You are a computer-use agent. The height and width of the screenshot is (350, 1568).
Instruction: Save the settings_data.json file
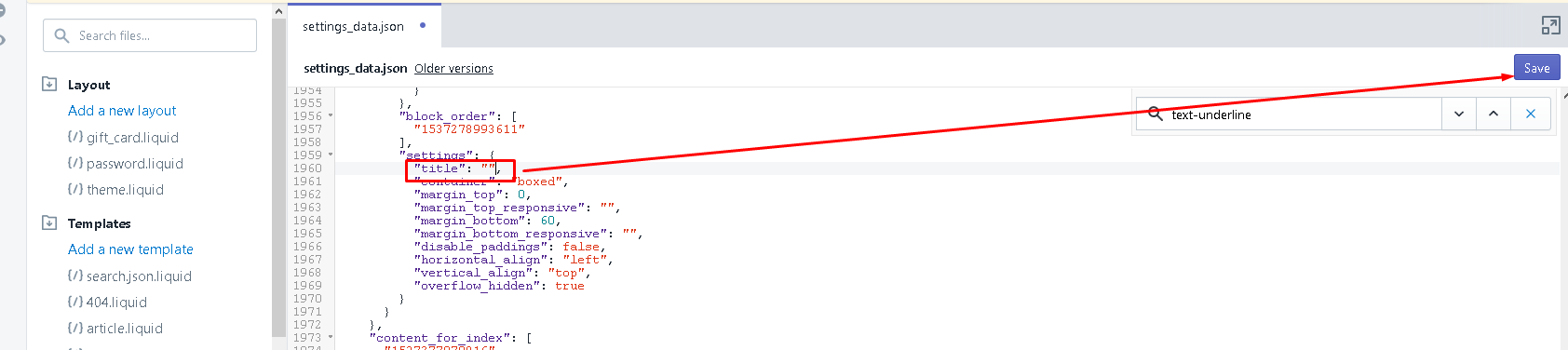coord(1536,68)
